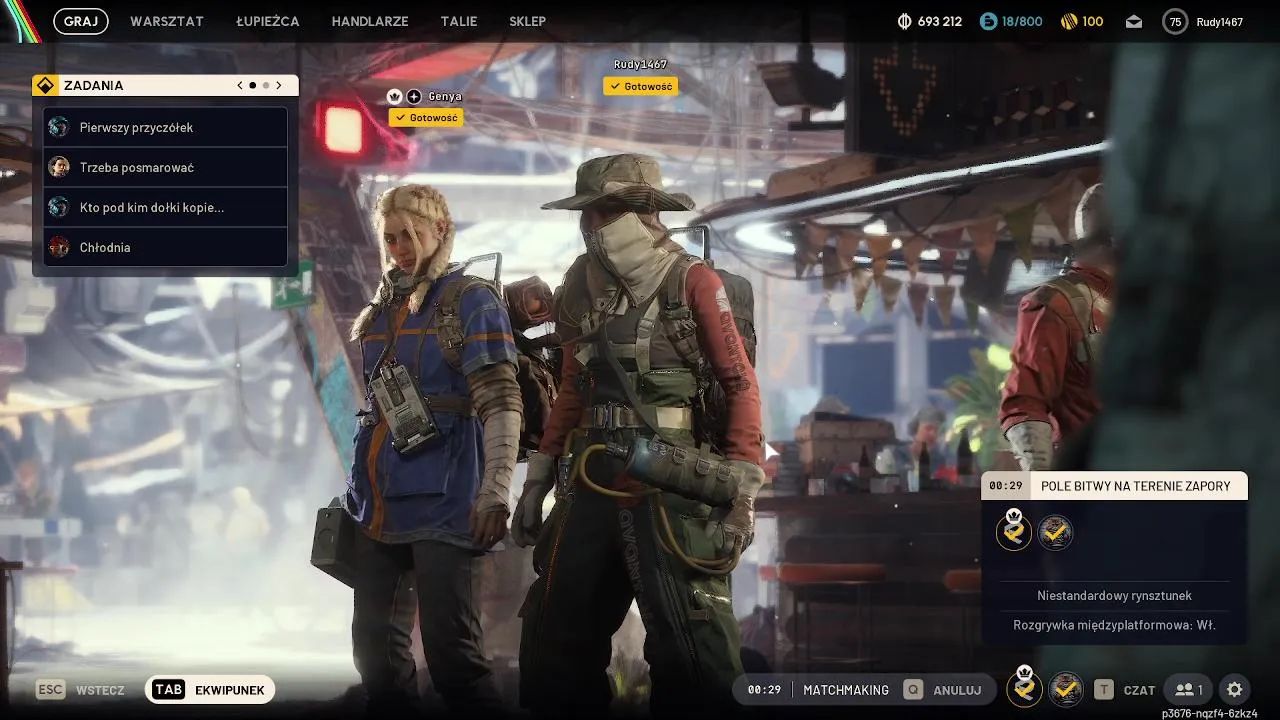The height and width of the screenshot is (720, 1280).
Task: Click the gold striped coin icon
Action: 1068,21
